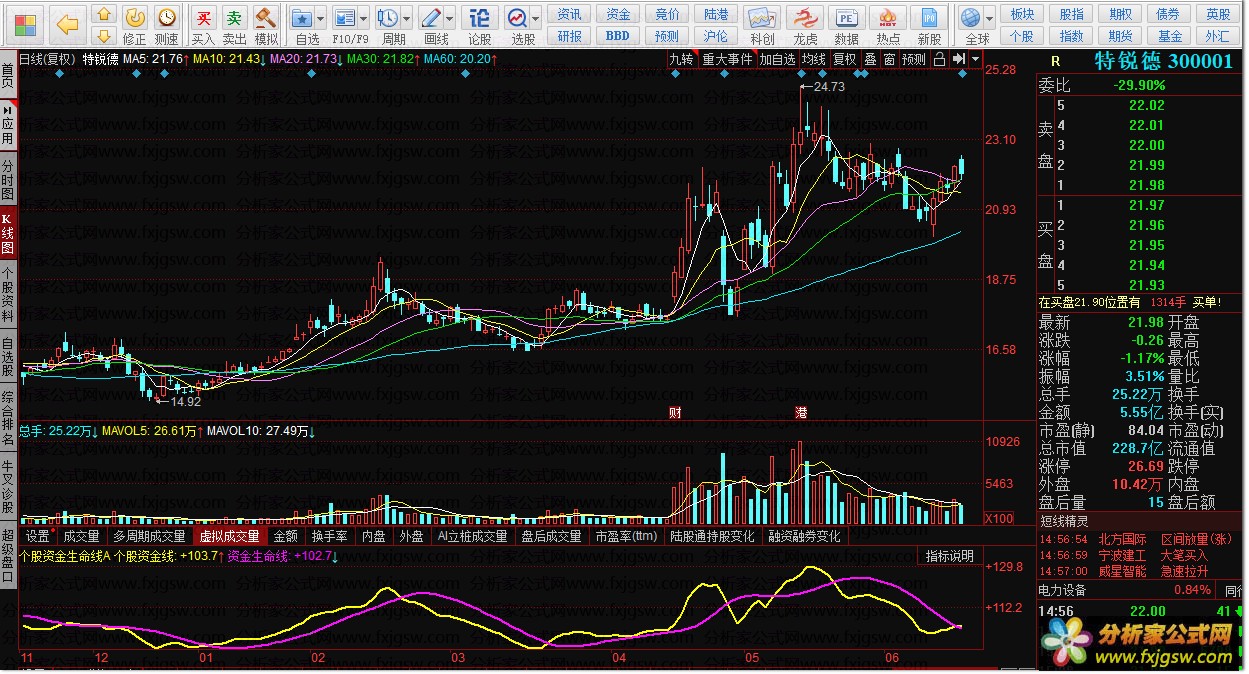Click the 24.73 high price marker

point(829,87)
